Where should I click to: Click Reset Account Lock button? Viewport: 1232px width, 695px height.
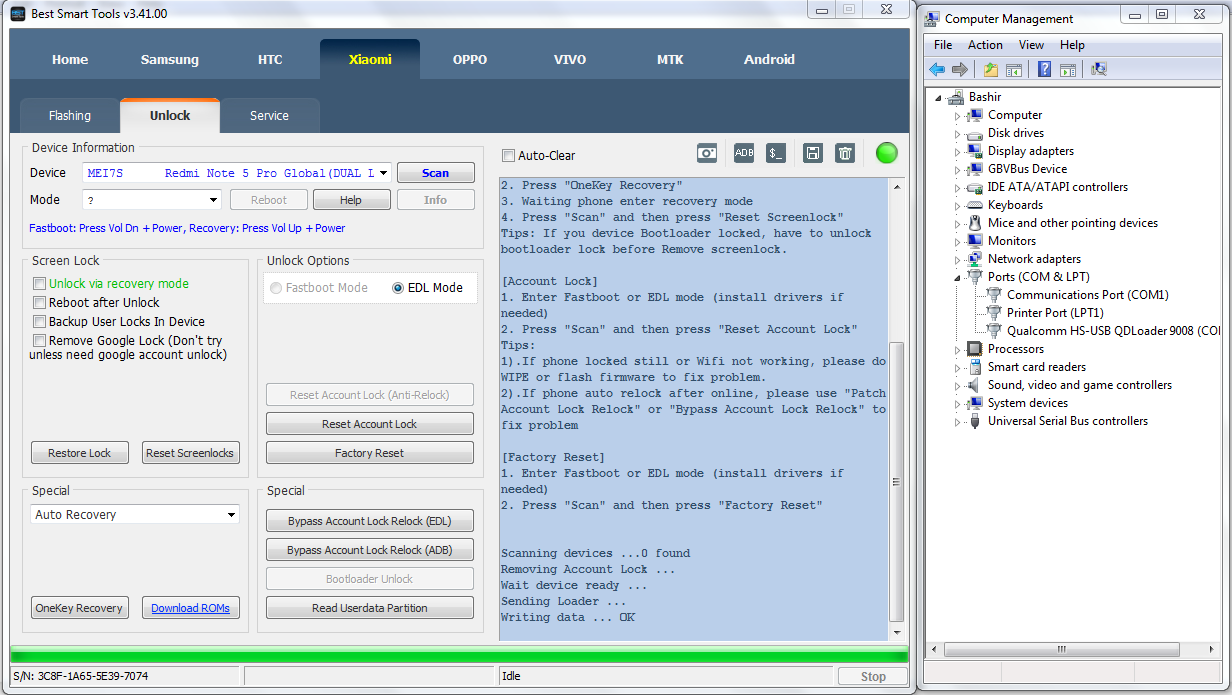tap(370, 424)
